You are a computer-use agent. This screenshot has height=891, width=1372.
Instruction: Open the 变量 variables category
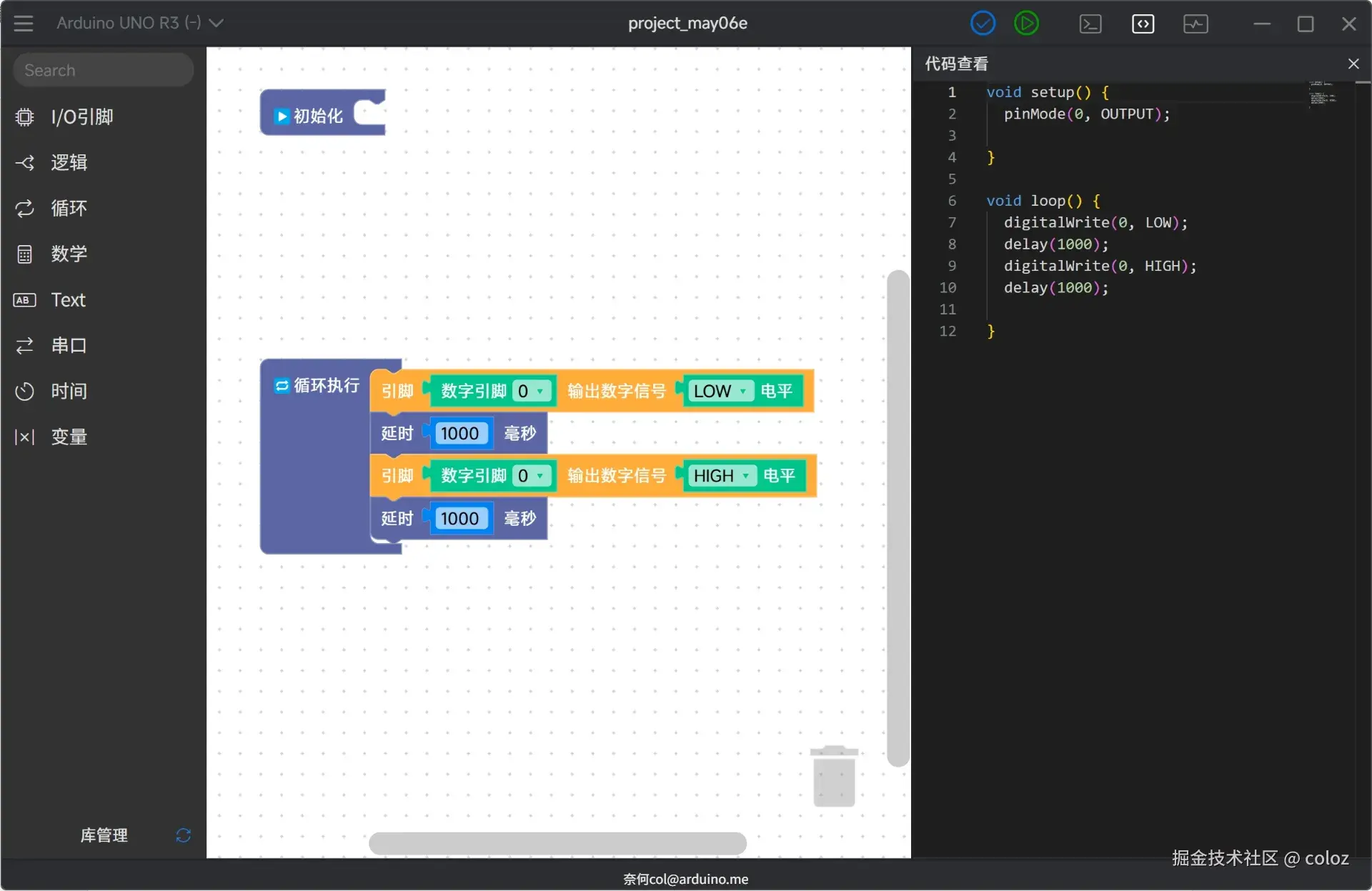point(69,437)
